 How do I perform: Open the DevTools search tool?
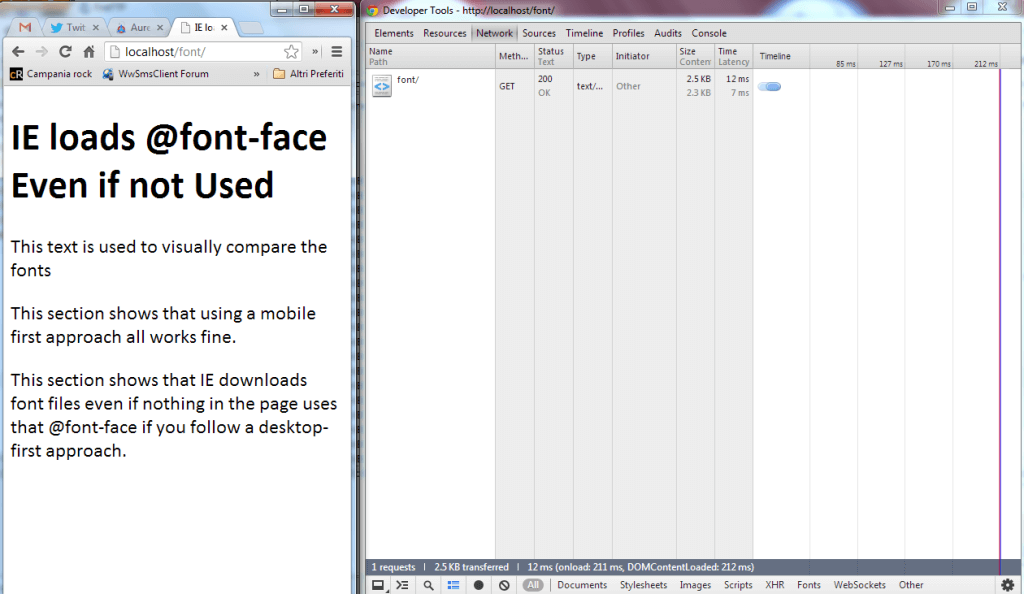[x=428, y=585]
